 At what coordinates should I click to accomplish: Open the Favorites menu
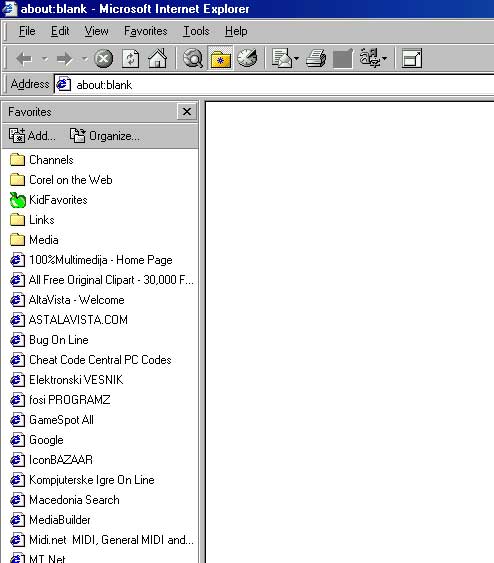click(x=145, y=31)
